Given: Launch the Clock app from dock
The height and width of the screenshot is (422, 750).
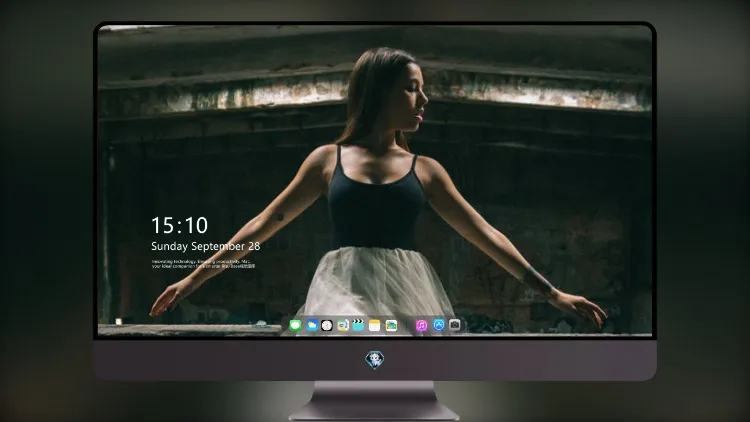Looking at the screenshot, I should click(x=327, y=325).
